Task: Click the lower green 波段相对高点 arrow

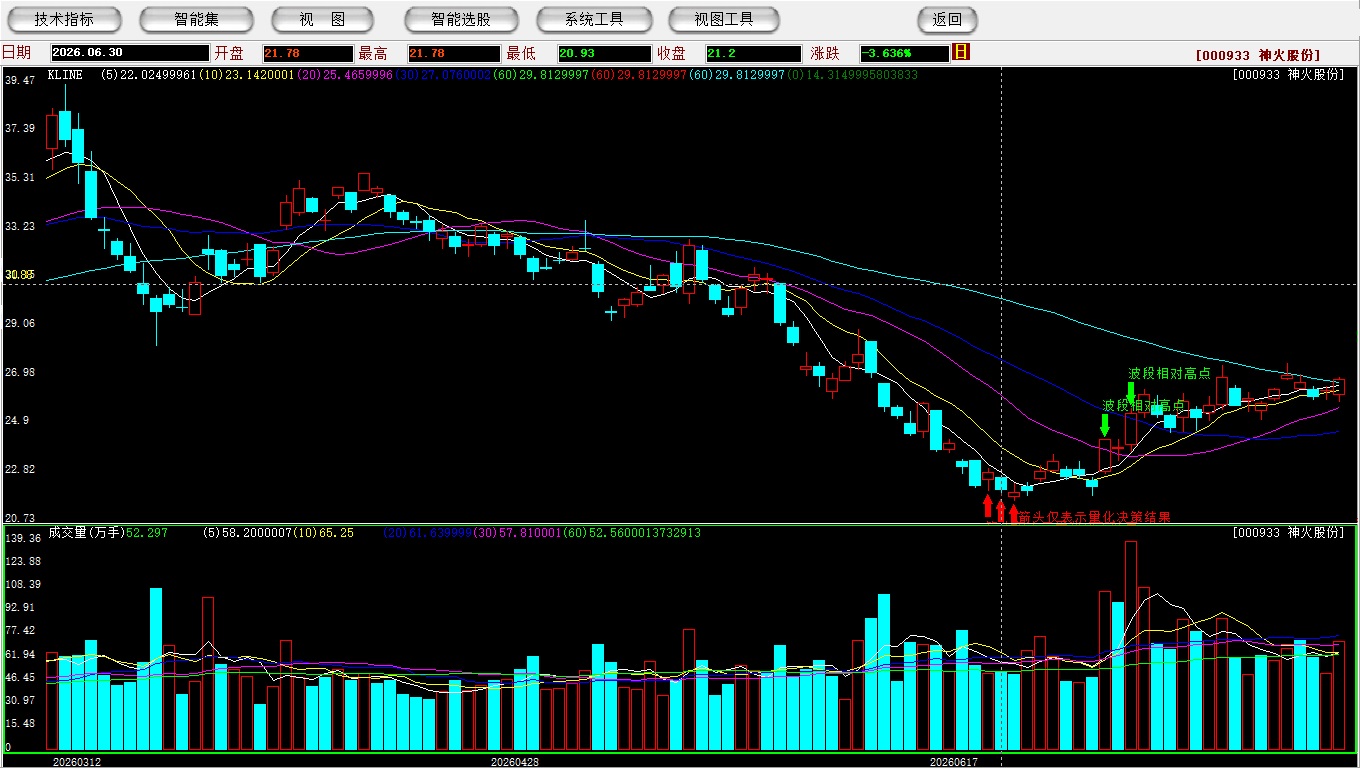Action: coord(1105,425)
